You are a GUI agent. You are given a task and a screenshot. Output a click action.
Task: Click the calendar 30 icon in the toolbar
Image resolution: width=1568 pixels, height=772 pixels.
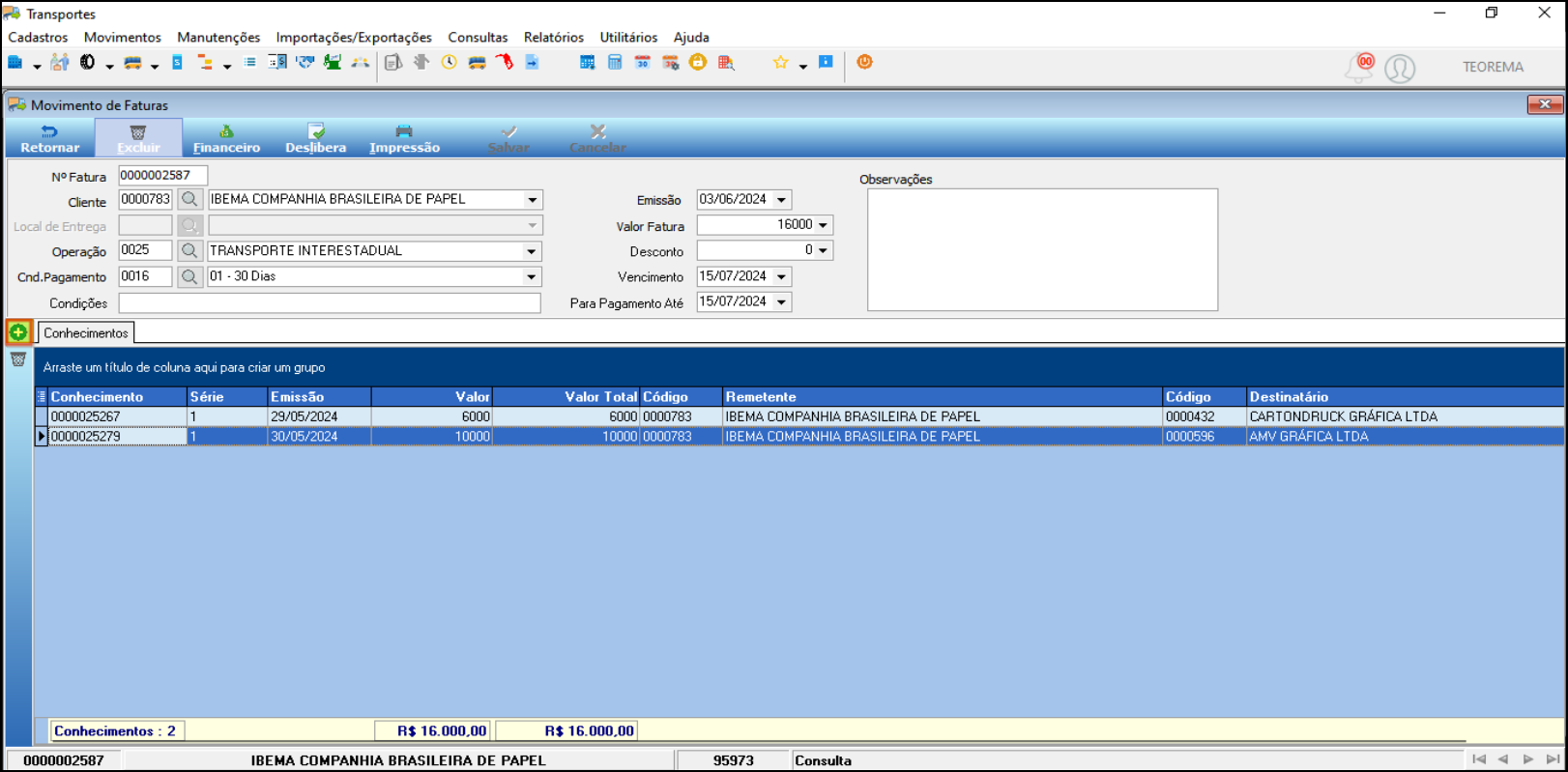point(643,62)
